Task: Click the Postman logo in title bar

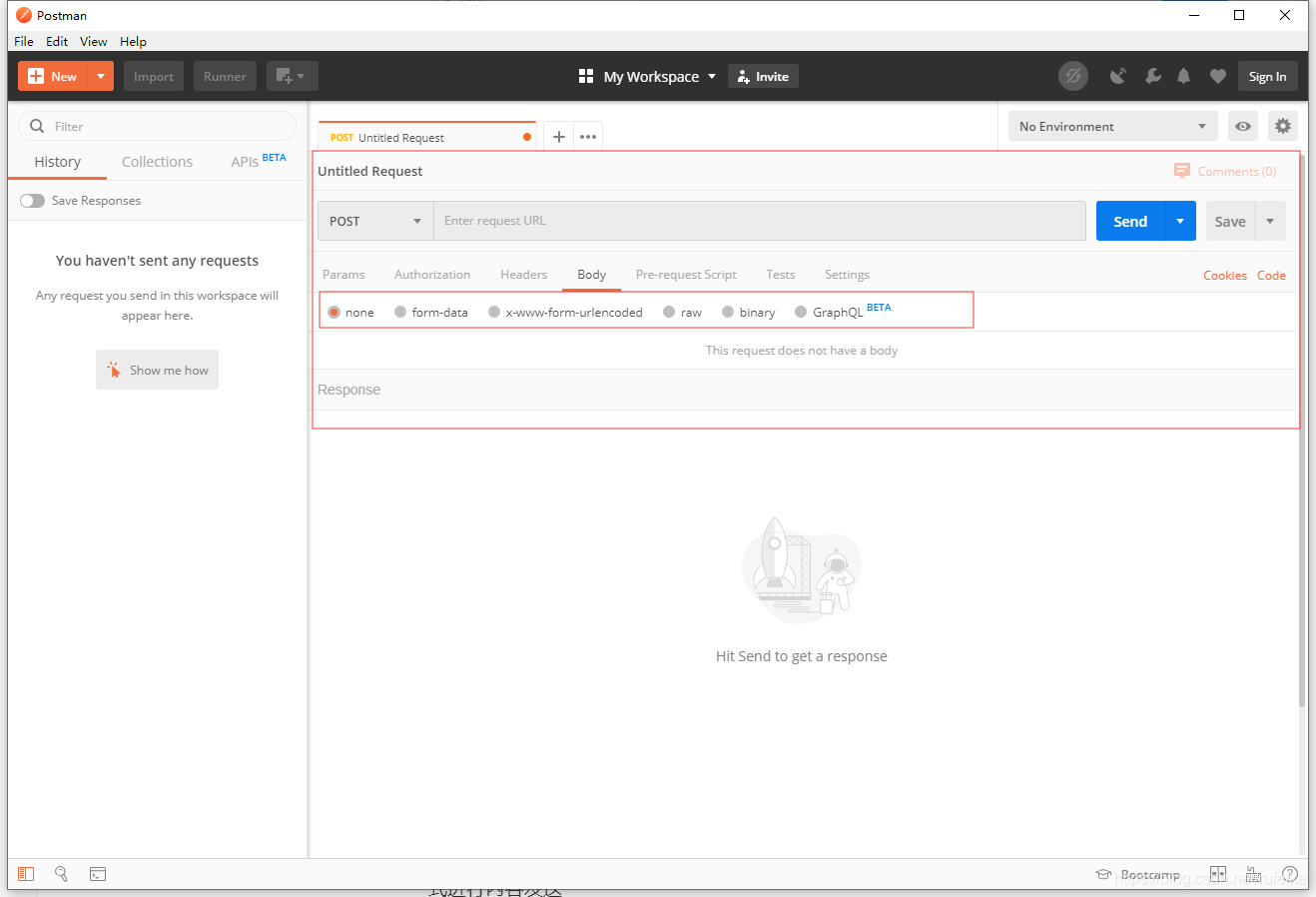Action: (24, 15)
